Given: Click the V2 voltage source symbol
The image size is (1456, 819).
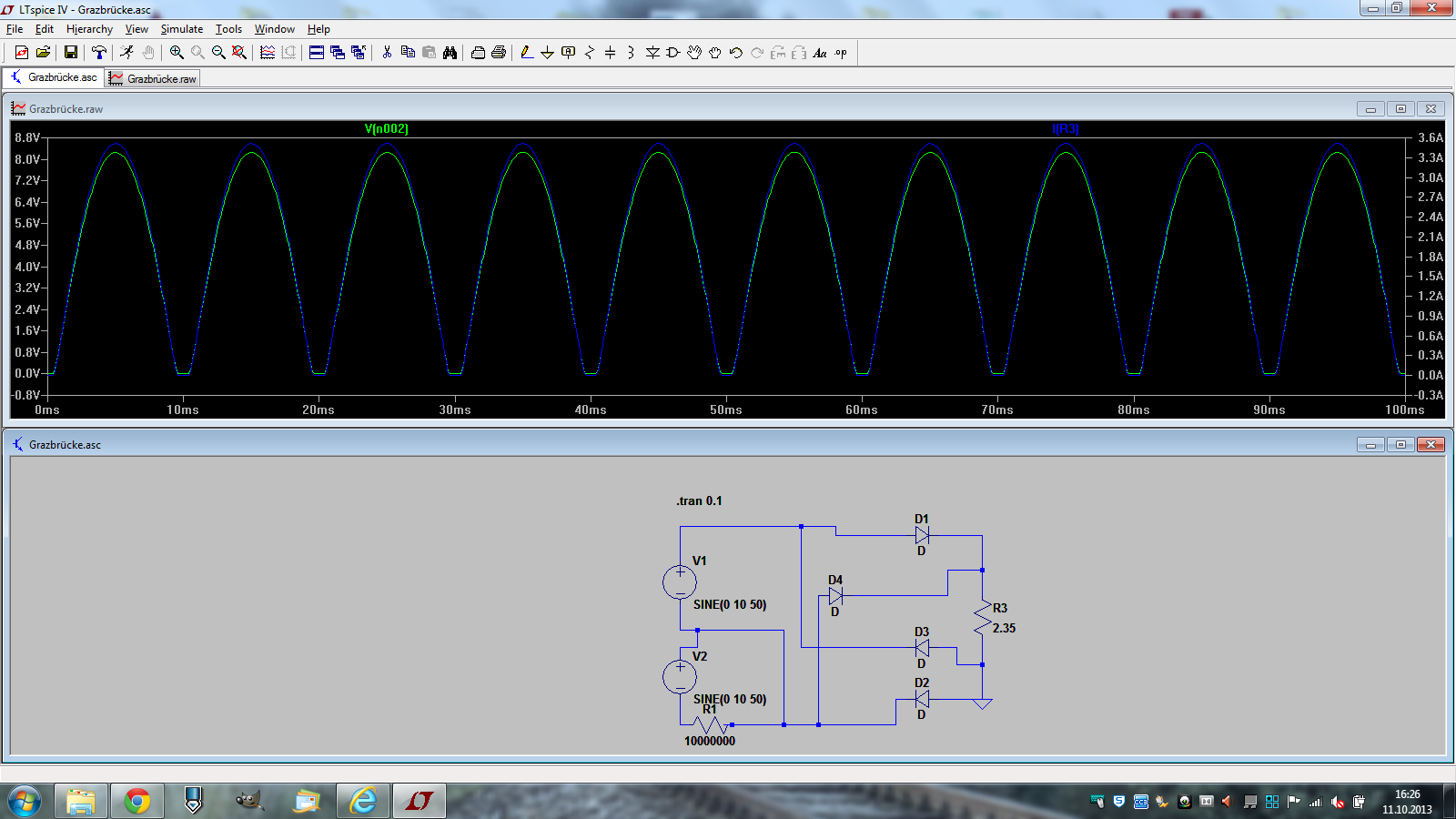Looking at the screenshot, I should tap(680, 677).
